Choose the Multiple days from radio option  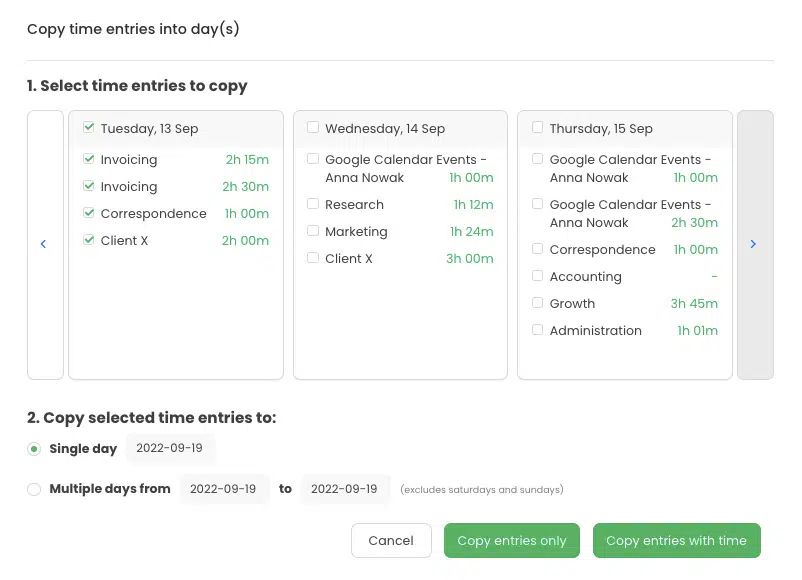(x=34, y=489)
